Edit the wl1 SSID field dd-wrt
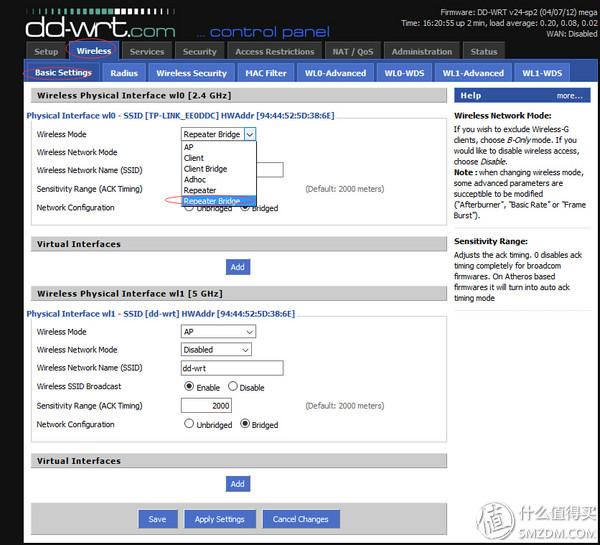 click(232, 368)
